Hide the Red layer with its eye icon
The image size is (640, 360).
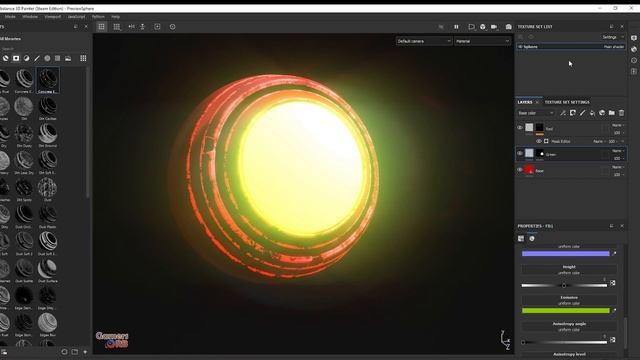(x=520, y=128)
